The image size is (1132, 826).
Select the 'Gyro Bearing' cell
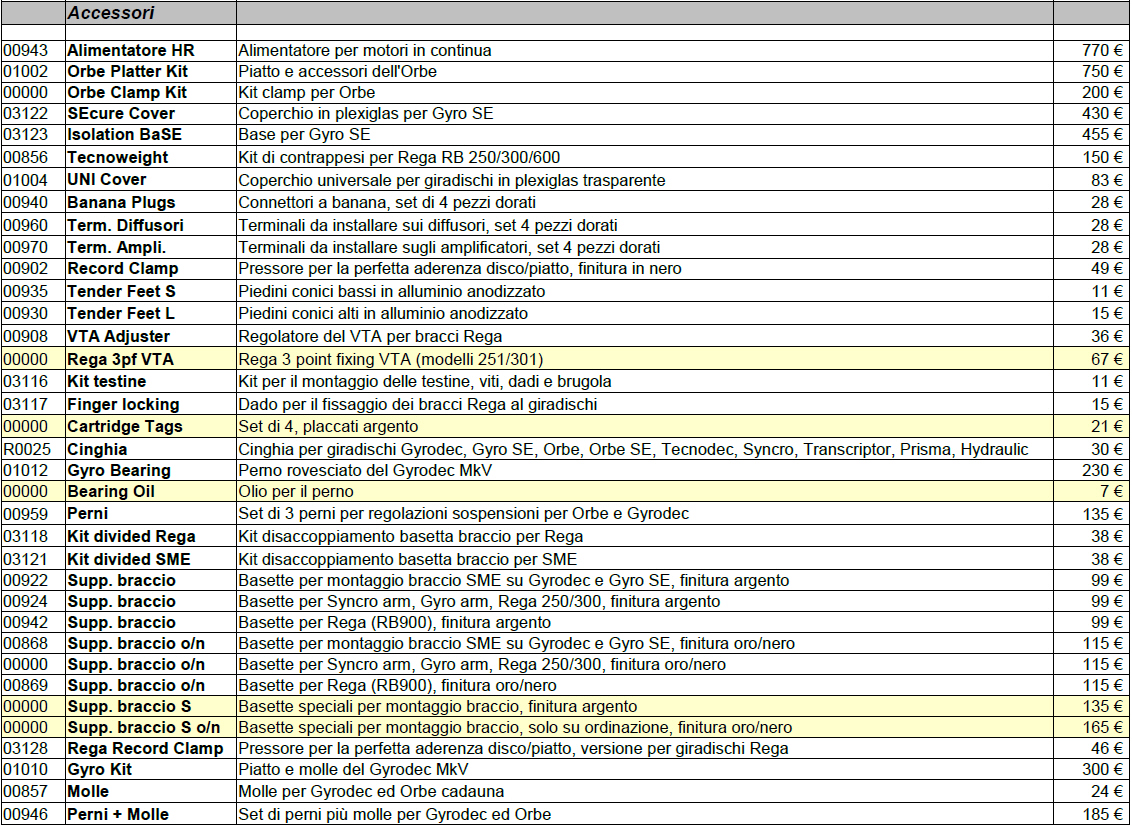(151, 470)
